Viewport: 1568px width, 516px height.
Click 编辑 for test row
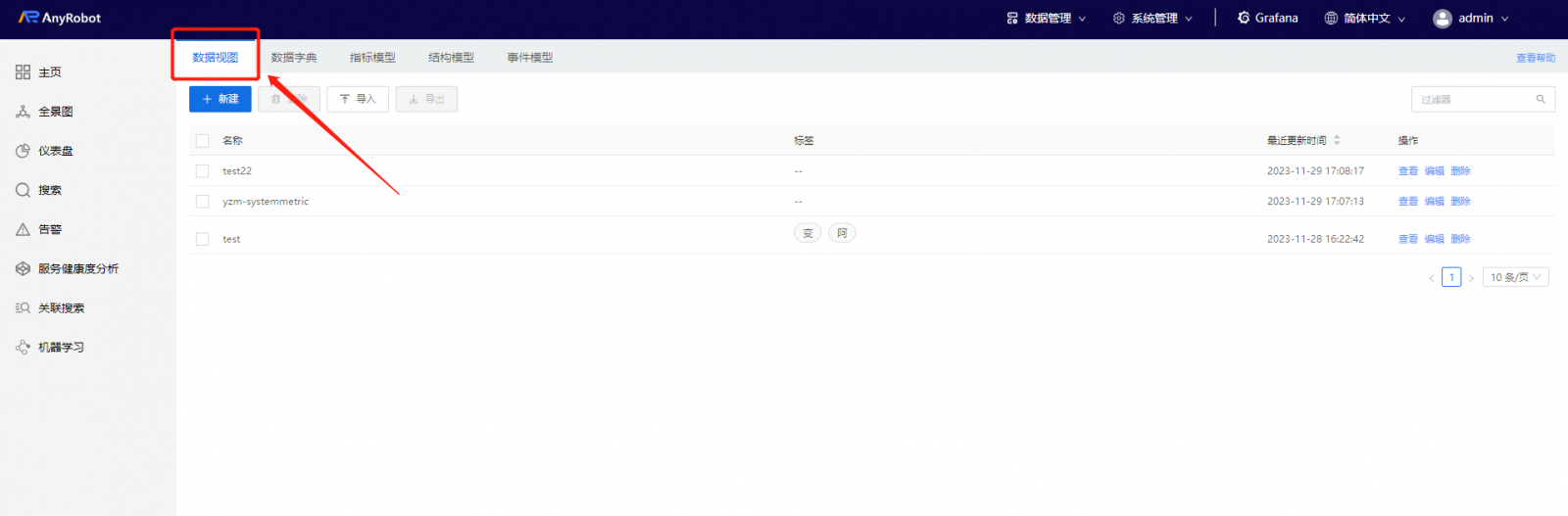[x=1435, y=239]
